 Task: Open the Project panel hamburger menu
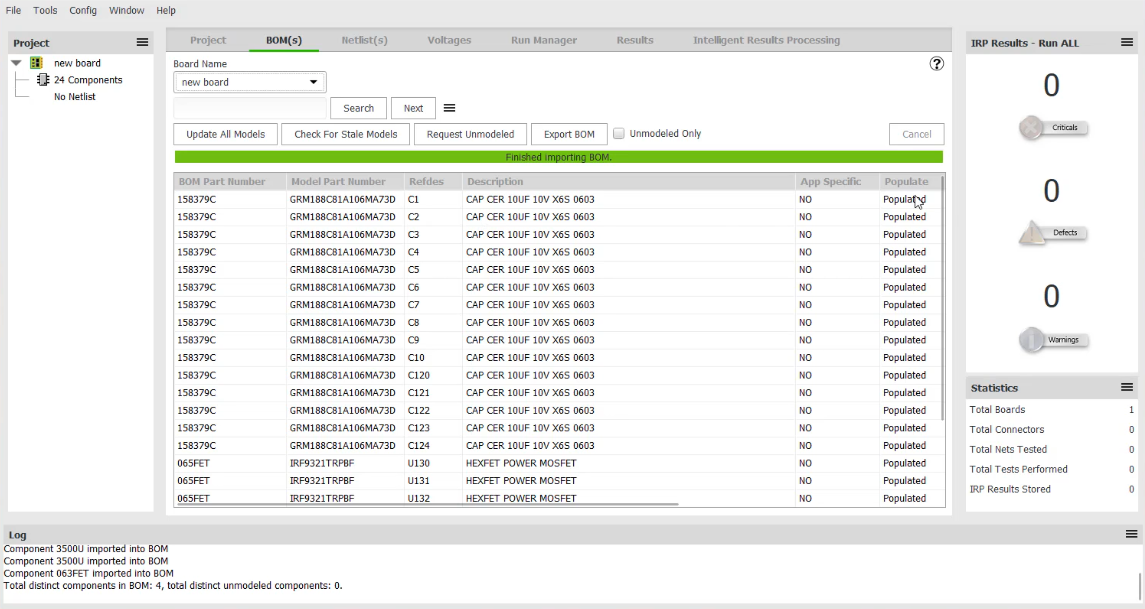[140, 41]
